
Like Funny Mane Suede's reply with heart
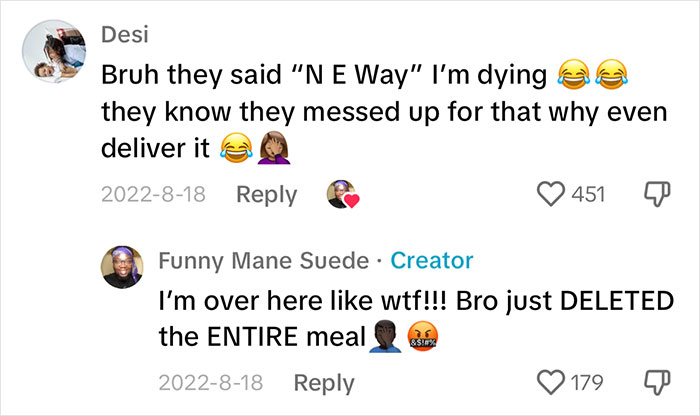(552, 382)
